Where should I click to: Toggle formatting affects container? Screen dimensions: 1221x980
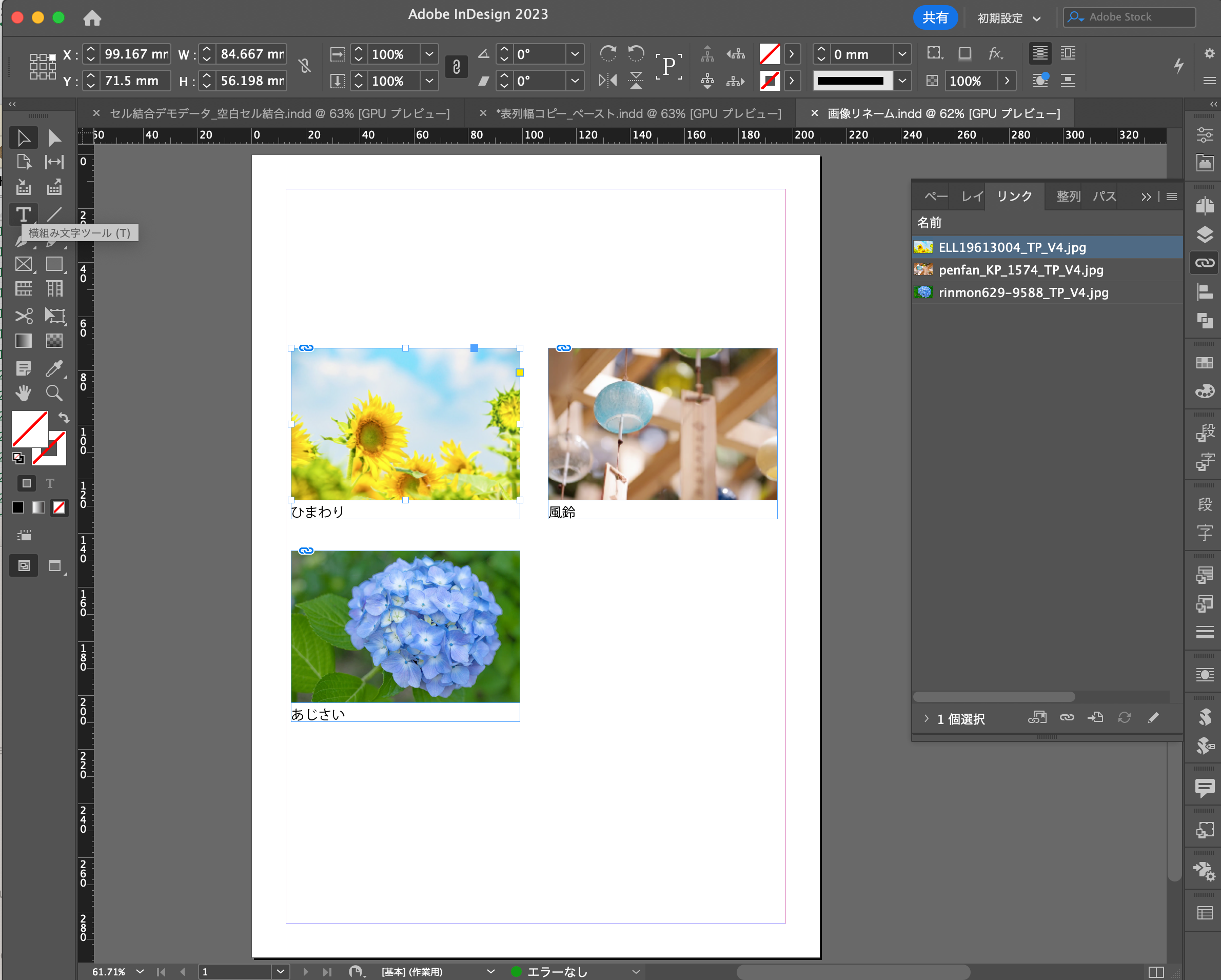point(26,483)
